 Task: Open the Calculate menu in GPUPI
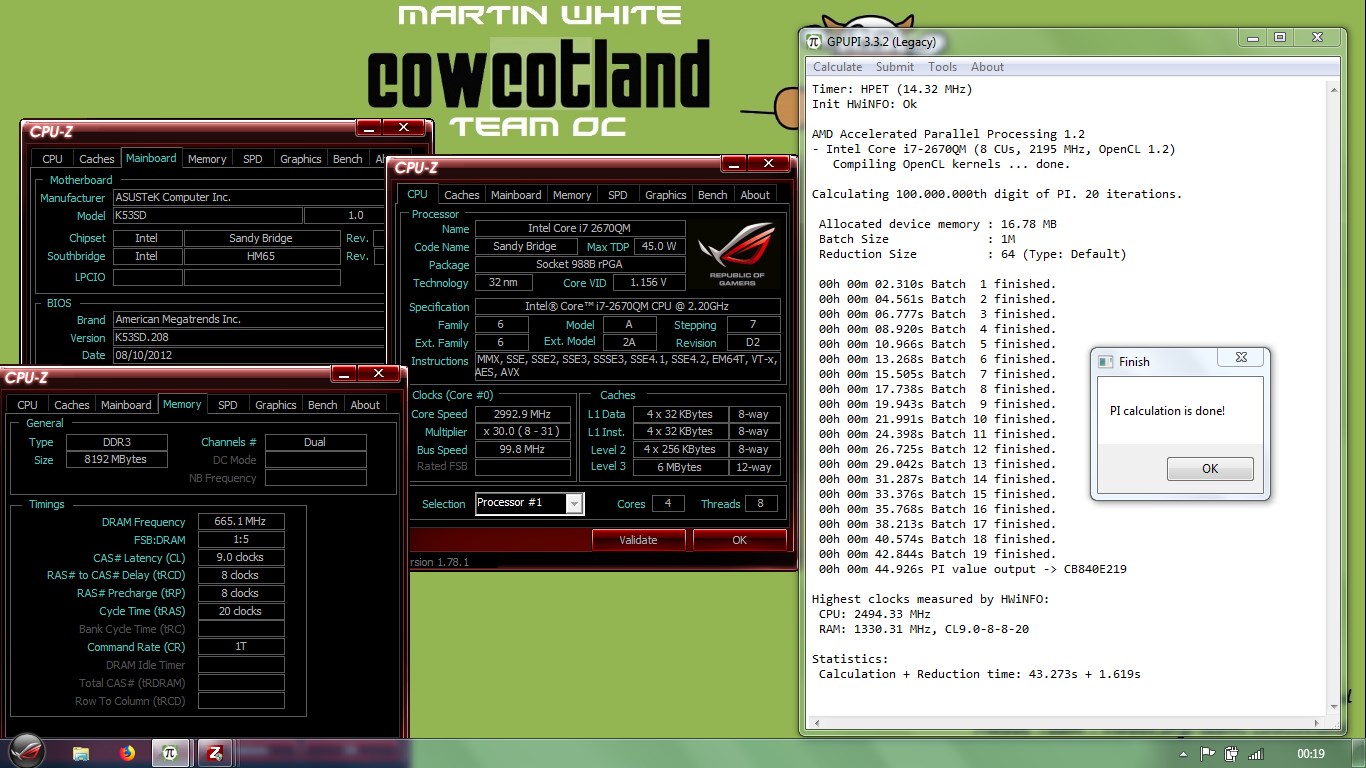click(x=837, y=67)
